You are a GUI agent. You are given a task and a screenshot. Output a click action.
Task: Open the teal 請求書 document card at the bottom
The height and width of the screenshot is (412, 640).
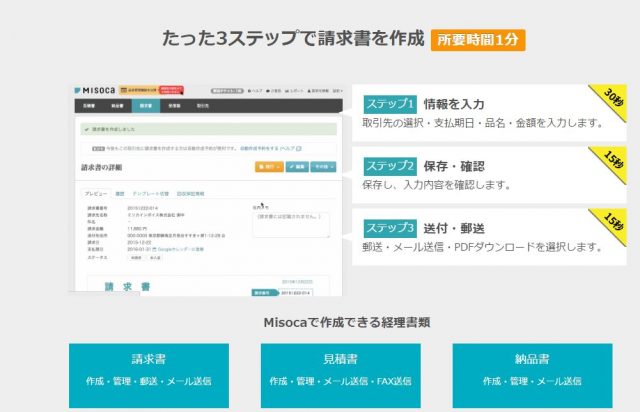coord(149,376)
